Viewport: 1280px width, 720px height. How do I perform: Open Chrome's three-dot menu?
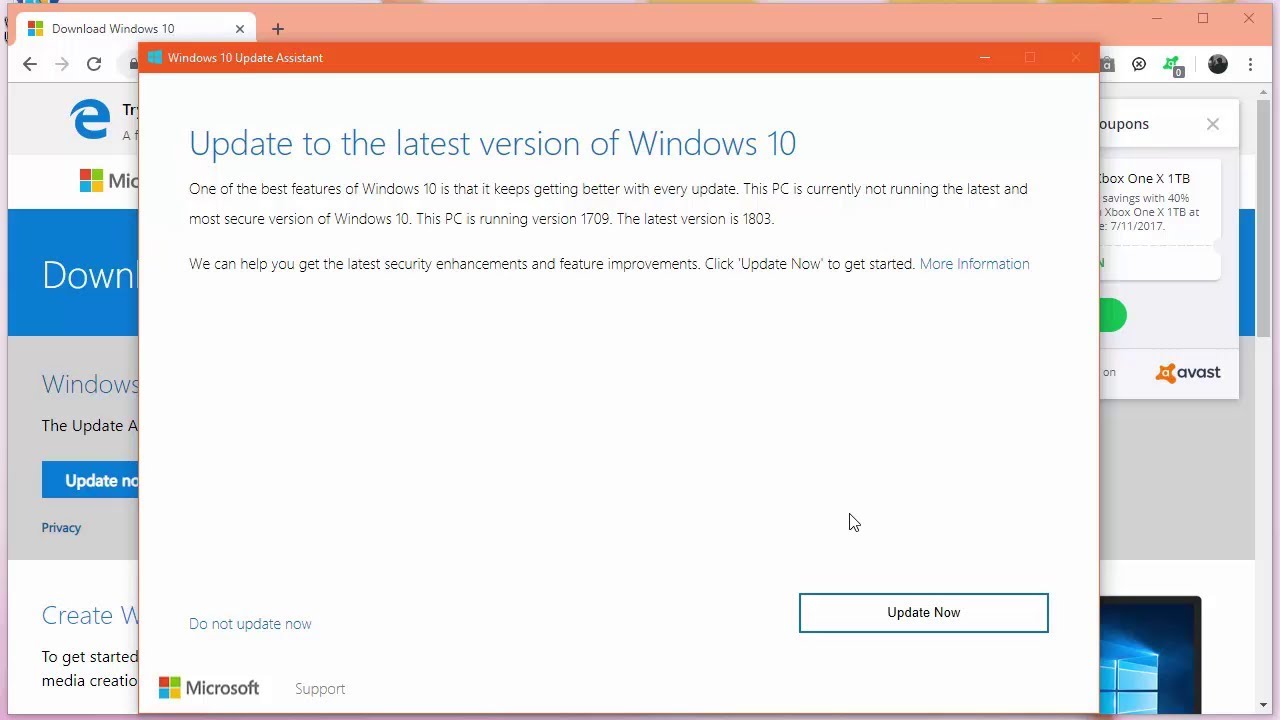[1250, 64]
